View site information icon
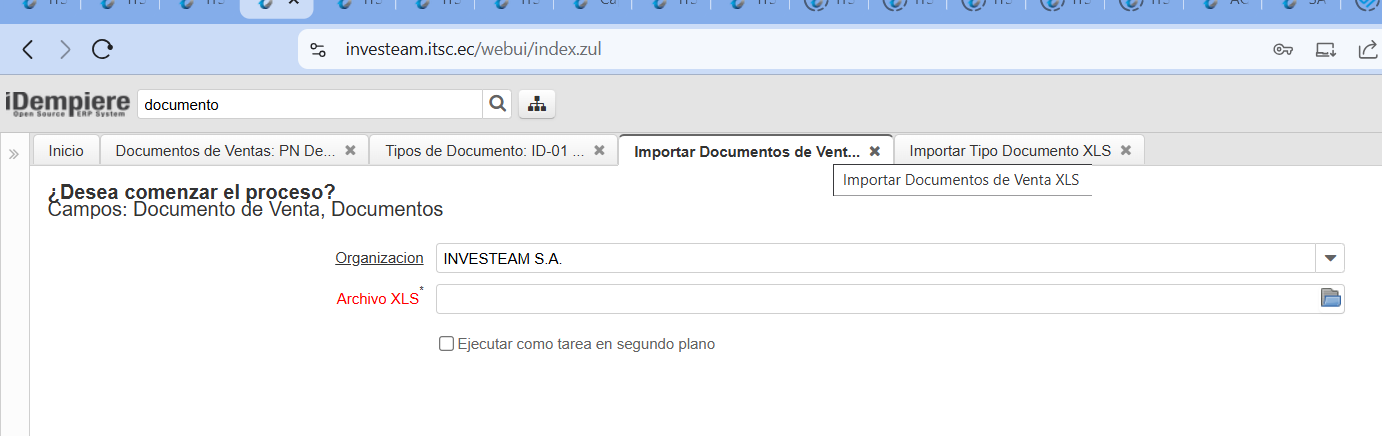The image size is (1382, 436). pyautogui.click(x=318, y=49)
